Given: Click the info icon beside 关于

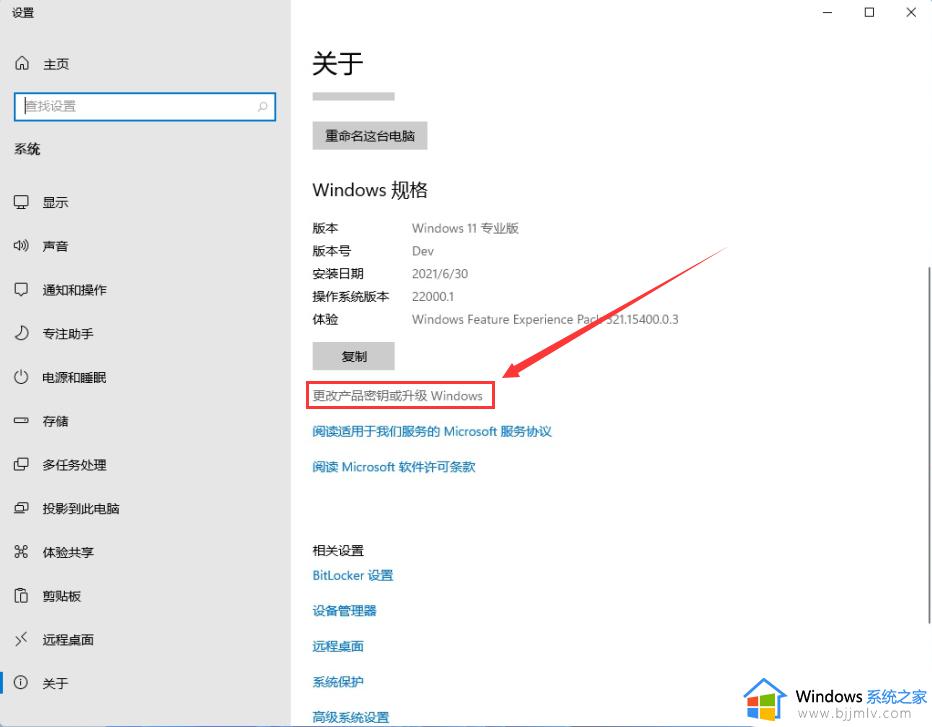Looking at the screenshot, I should coord(21,682).
